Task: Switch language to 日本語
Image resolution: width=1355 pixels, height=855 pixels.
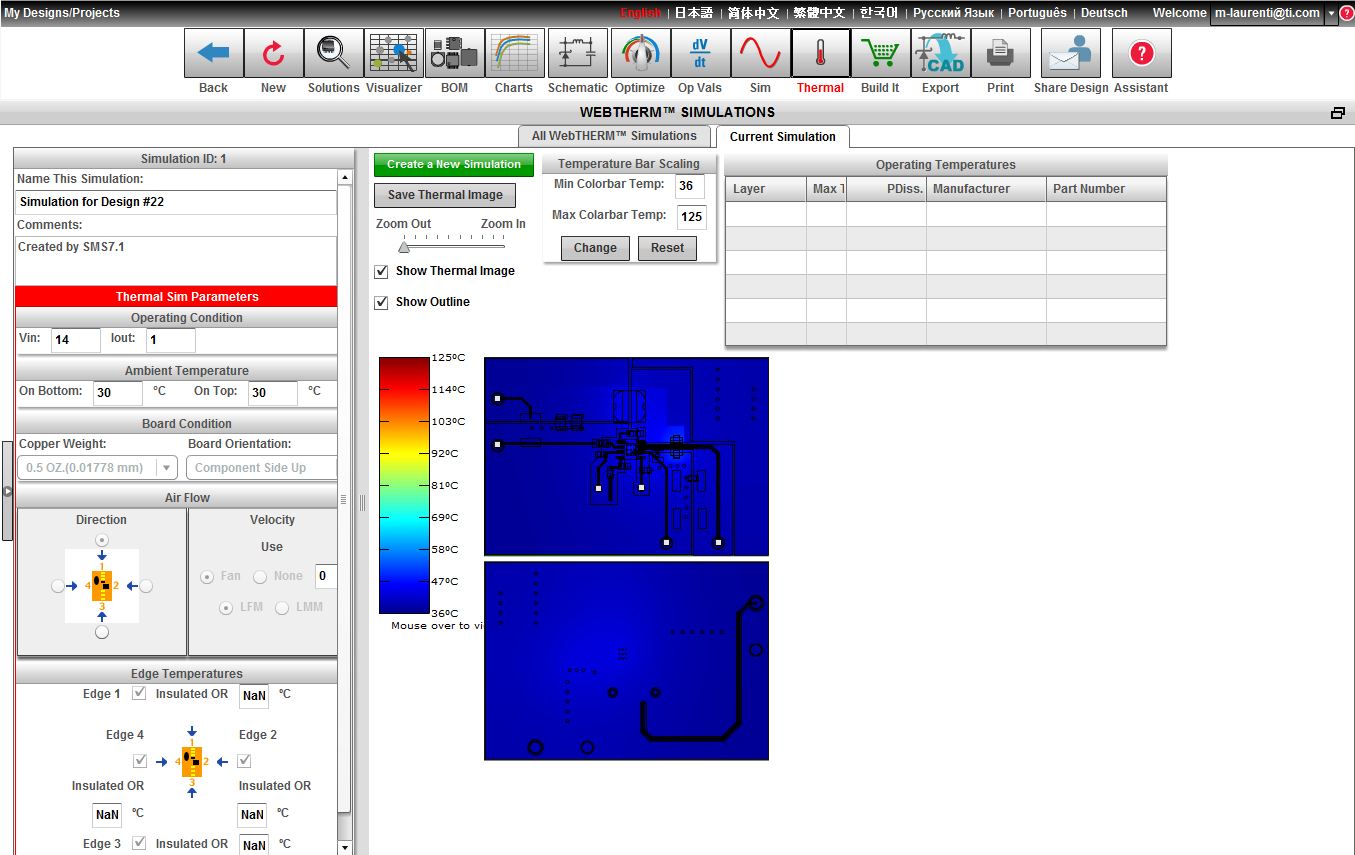Action: [694, 13]
